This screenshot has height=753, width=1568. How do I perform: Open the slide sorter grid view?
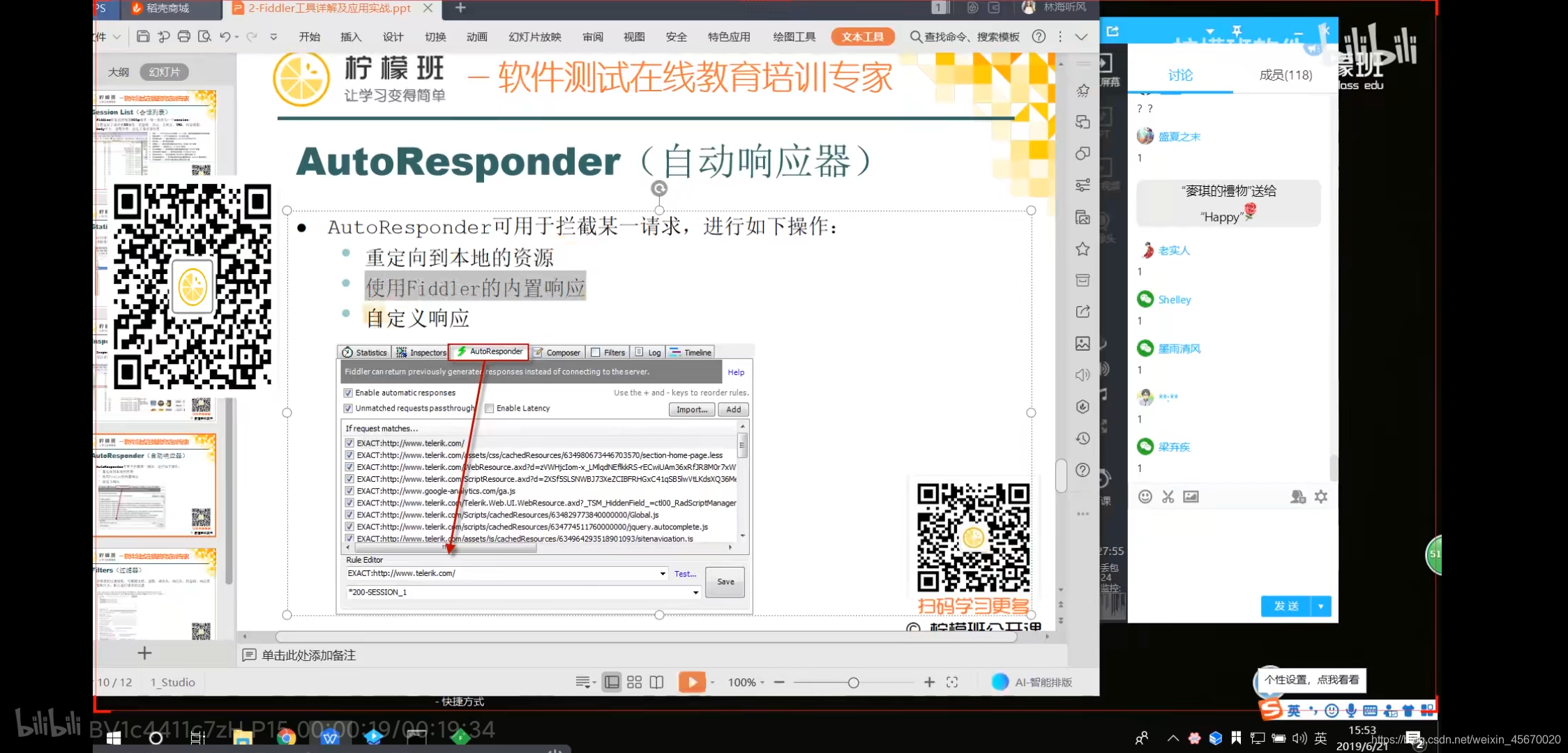(634, 683)
